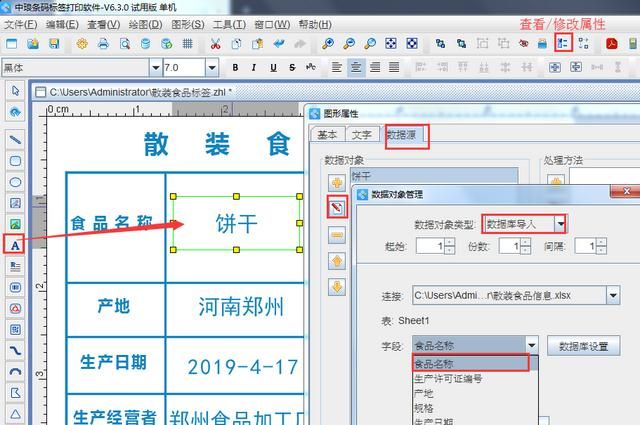Click the printer icon
Viewport: 640px width, 425px height.
click(x=103, y=43)
